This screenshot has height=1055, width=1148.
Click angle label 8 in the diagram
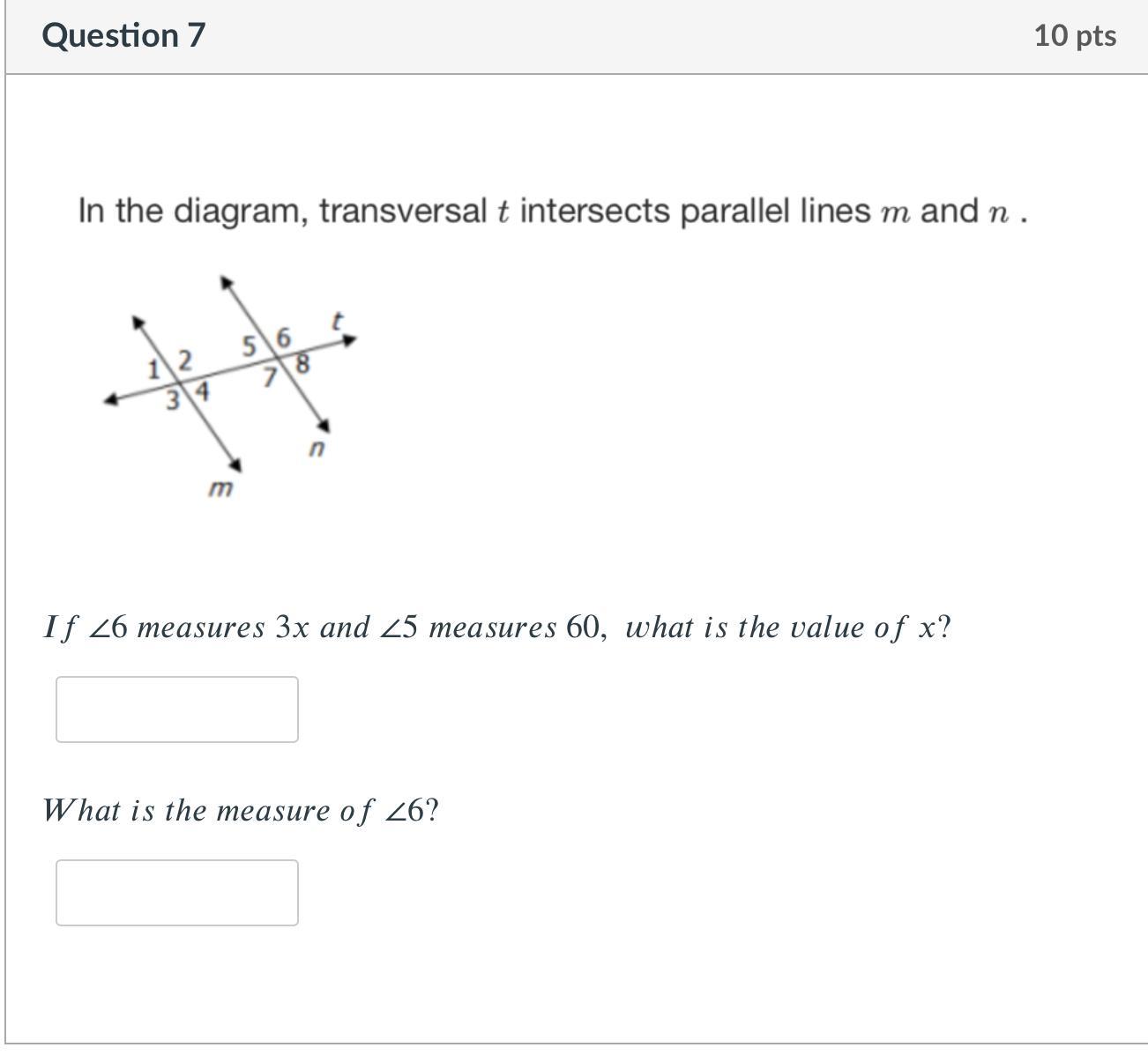click(302, 363)
